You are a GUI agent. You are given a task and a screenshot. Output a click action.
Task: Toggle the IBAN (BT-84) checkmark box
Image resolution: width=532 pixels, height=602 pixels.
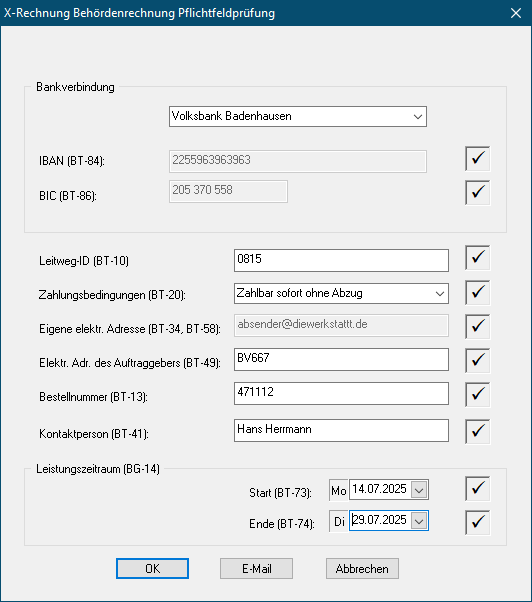(477, 159)
